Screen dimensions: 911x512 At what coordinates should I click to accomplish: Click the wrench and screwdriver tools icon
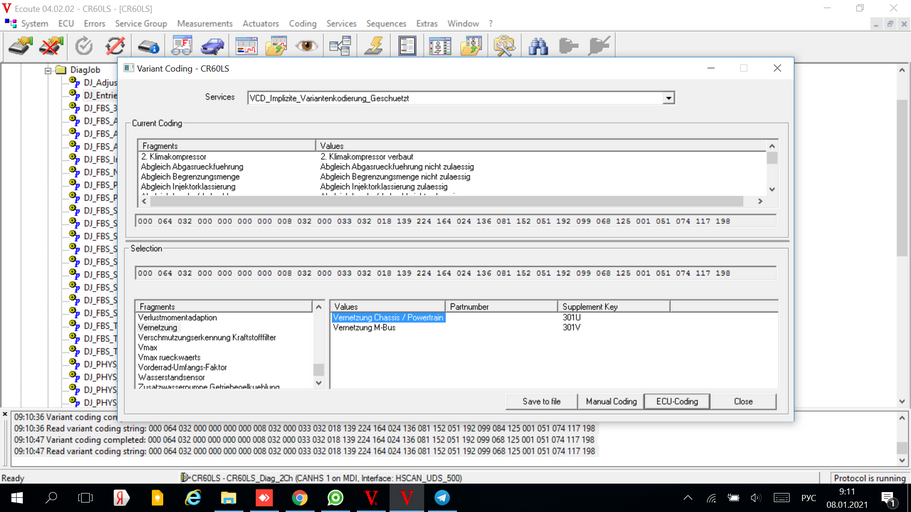(504, 46)
